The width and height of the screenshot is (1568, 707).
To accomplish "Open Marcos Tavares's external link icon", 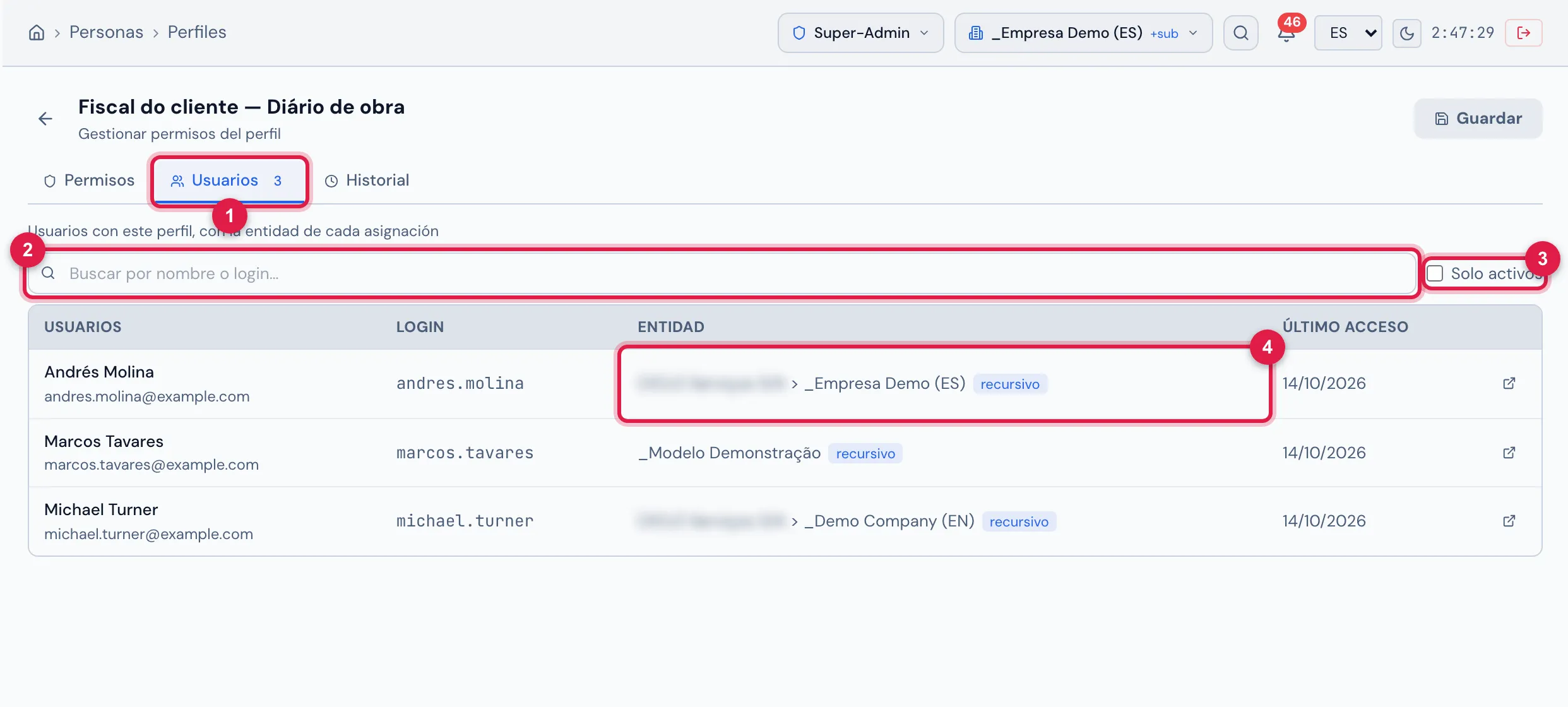I will tap(1509, 453).
